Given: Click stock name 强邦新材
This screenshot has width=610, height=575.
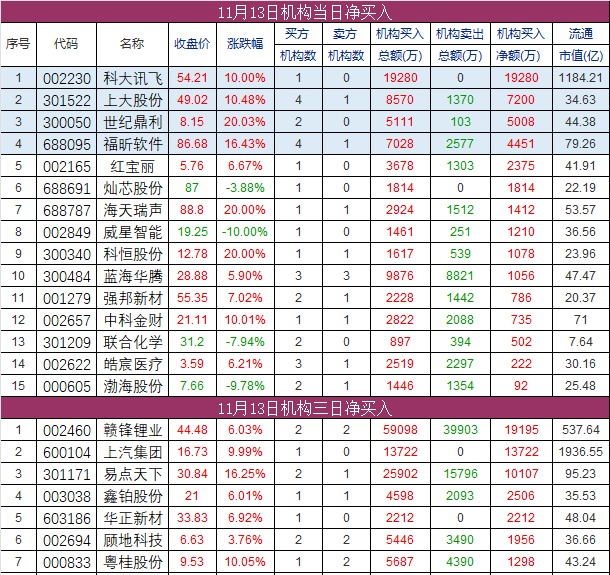Looking at the screenshot, I should [133, 298].
